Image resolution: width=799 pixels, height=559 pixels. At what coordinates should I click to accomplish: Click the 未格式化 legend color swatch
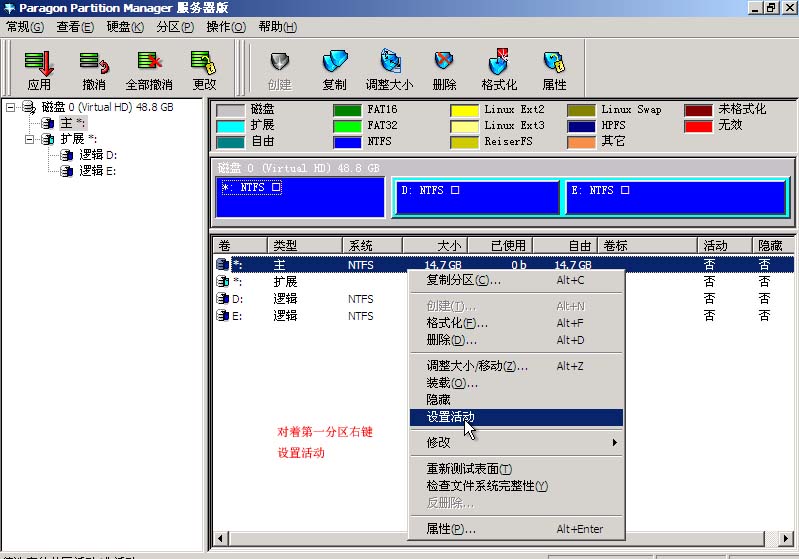698,110
